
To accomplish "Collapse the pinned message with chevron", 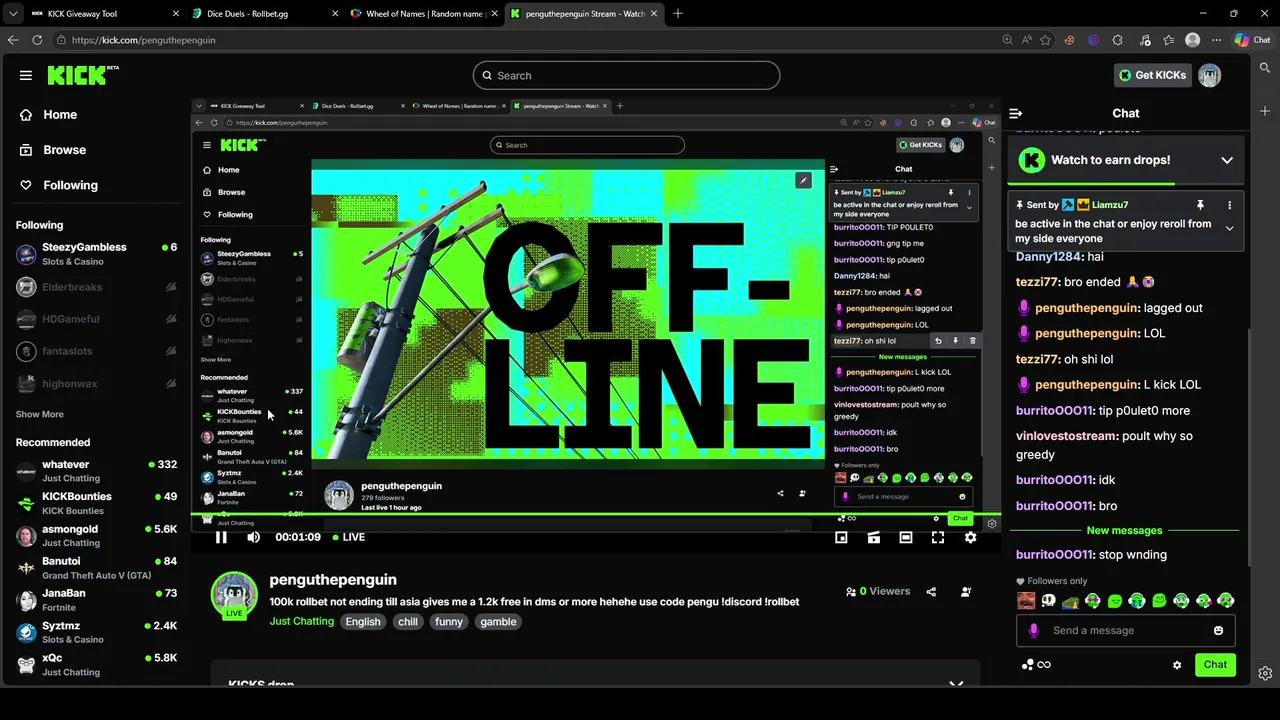I will click(1229, 228).
